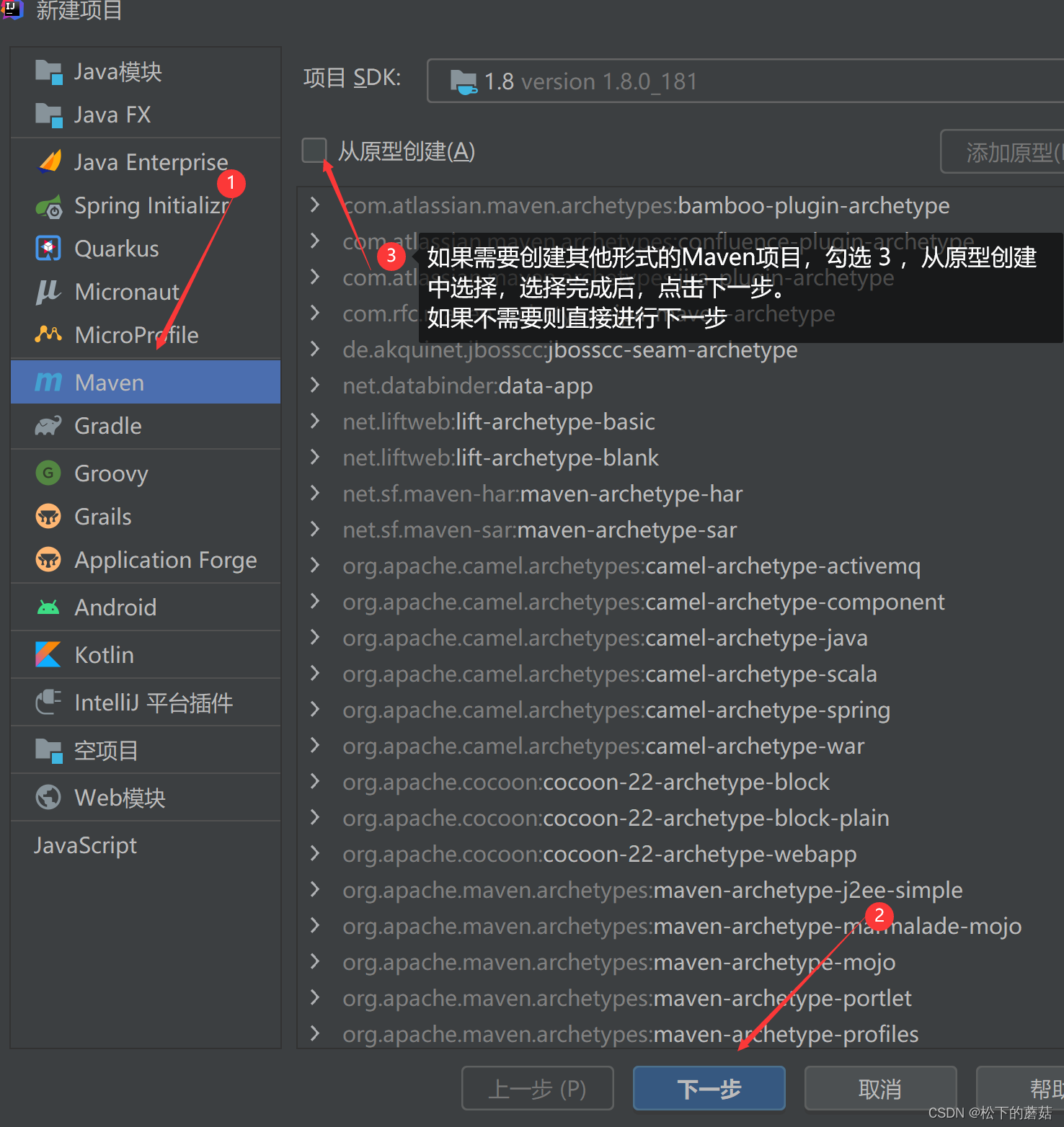Select camel-archetype-component row
The width and height of the screenshot is (1064, 1127).
point(680,602)
